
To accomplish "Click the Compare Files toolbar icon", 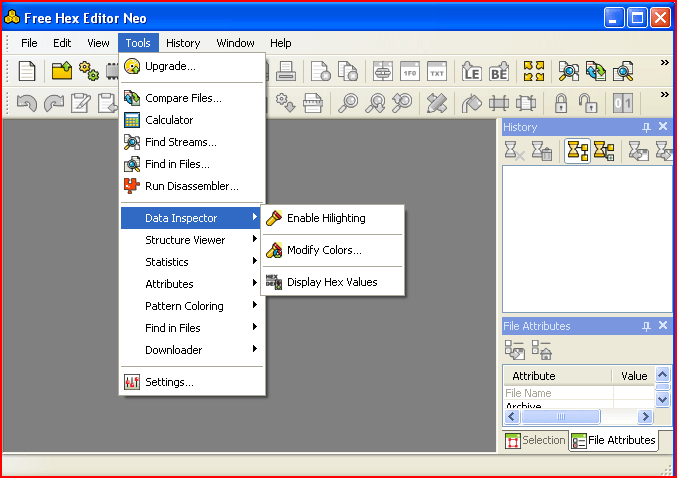I will 596,71.
